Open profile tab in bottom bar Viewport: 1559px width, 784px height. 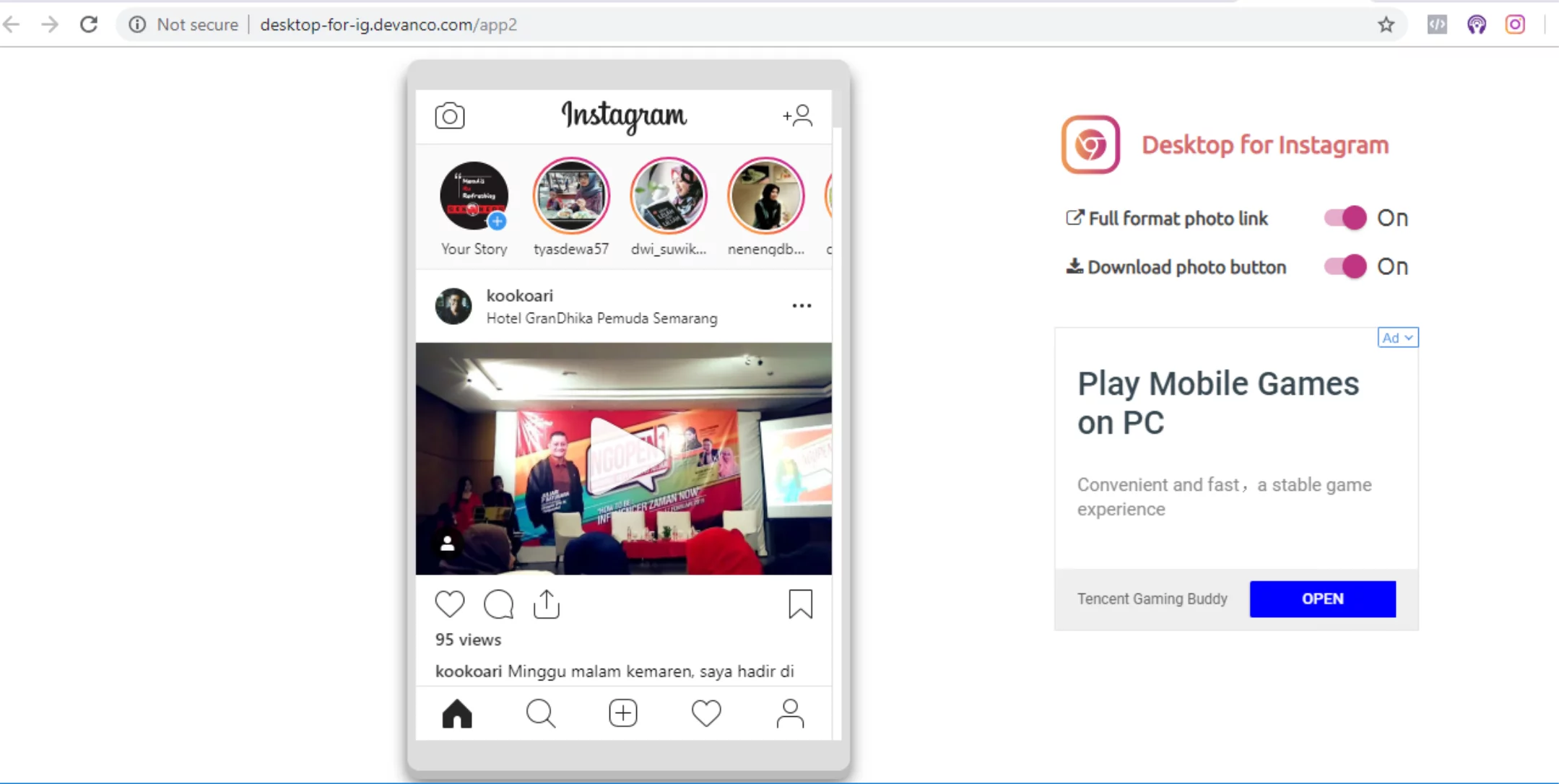click(791, 713)
